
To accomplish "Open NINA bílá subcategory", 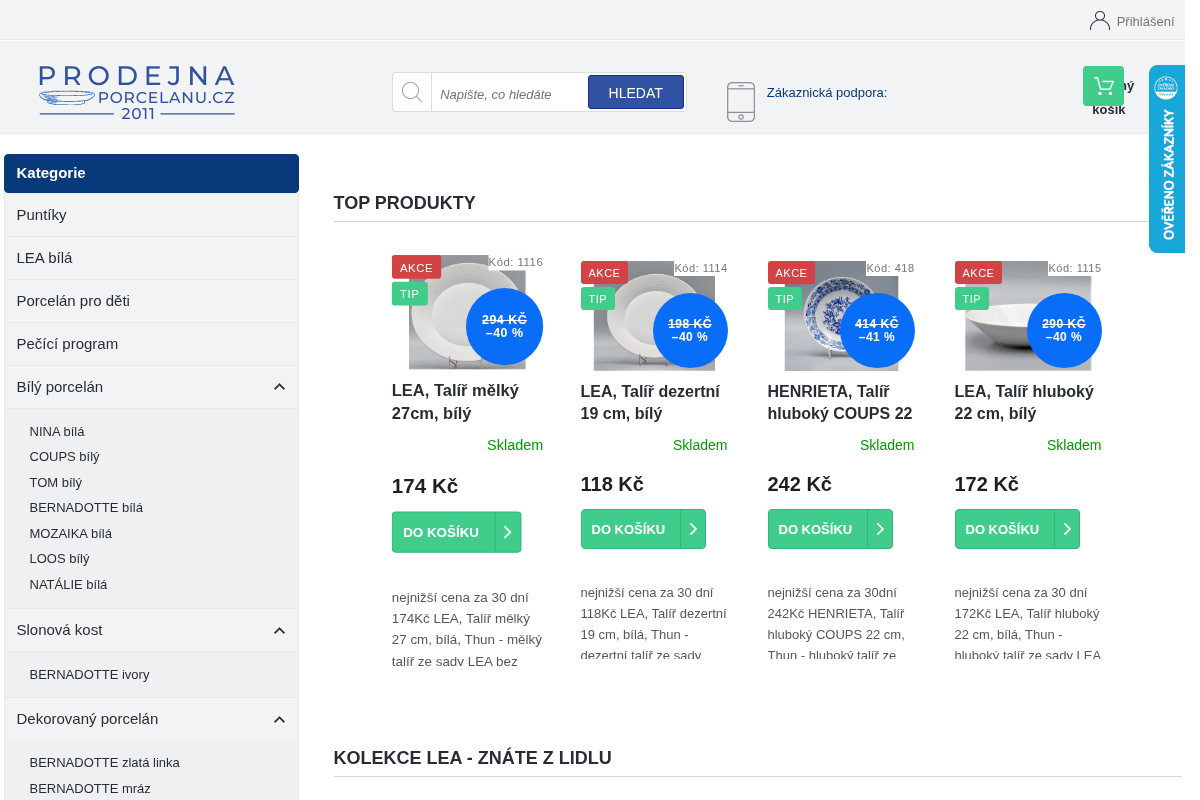I will click(x=57, y=432).
